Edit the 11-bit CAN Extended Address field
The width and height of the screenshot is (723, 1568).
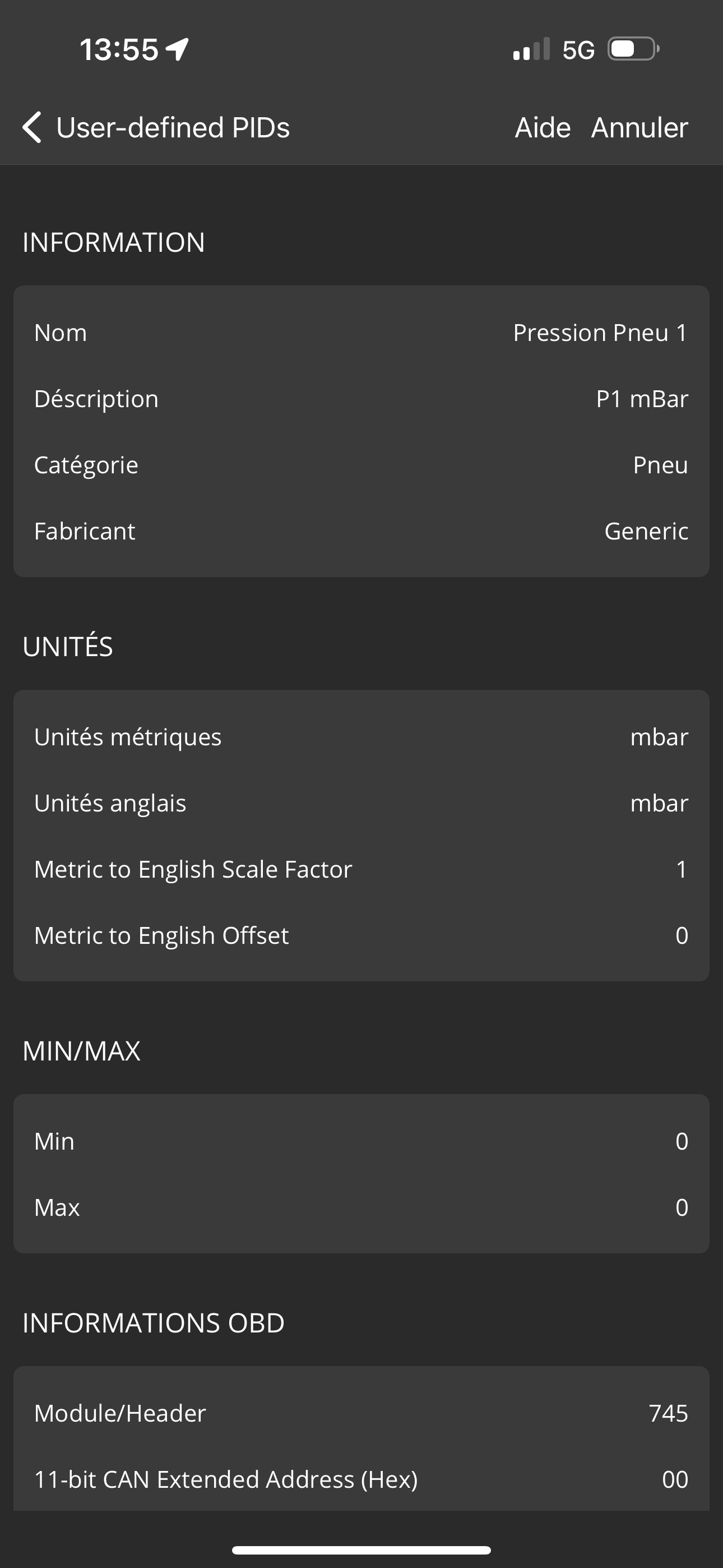click(674, 1480)
